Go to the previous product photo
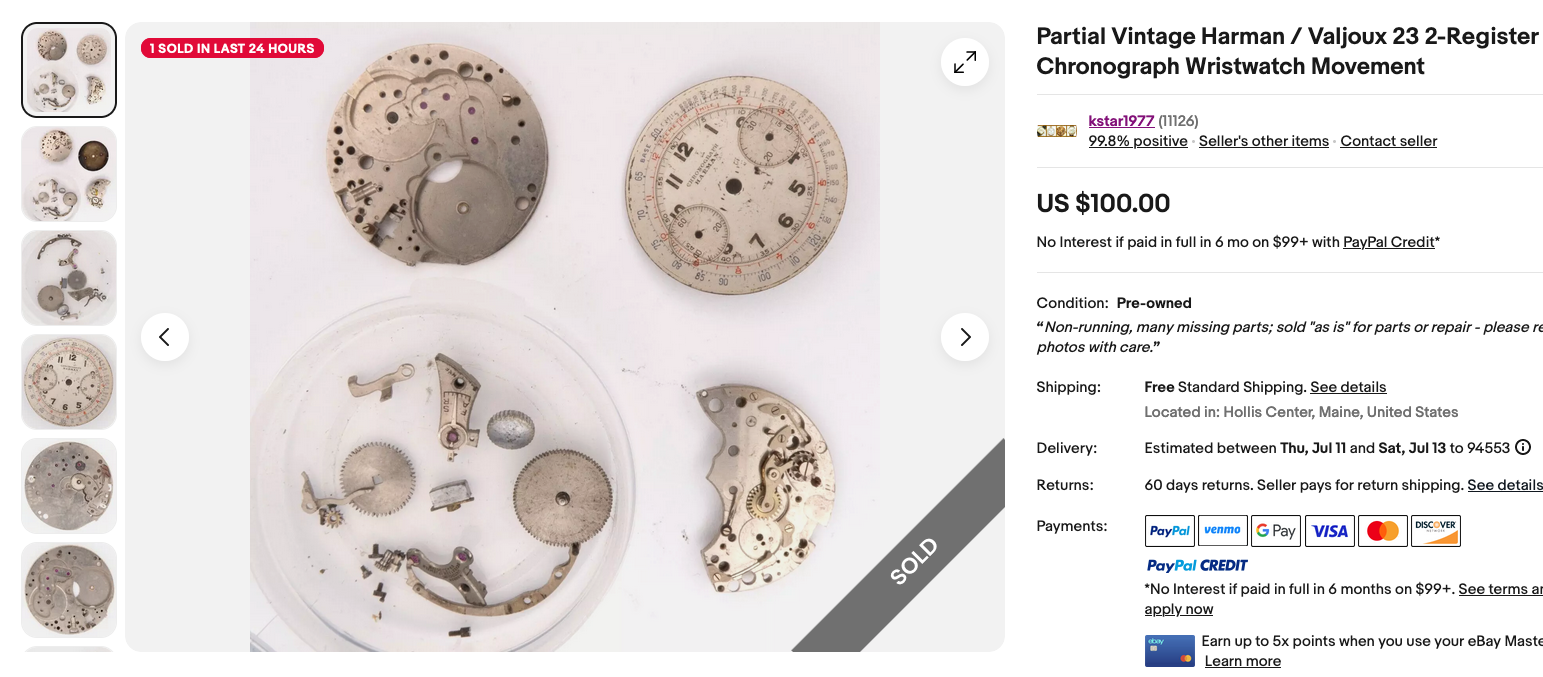 click(x=165, y=337)
